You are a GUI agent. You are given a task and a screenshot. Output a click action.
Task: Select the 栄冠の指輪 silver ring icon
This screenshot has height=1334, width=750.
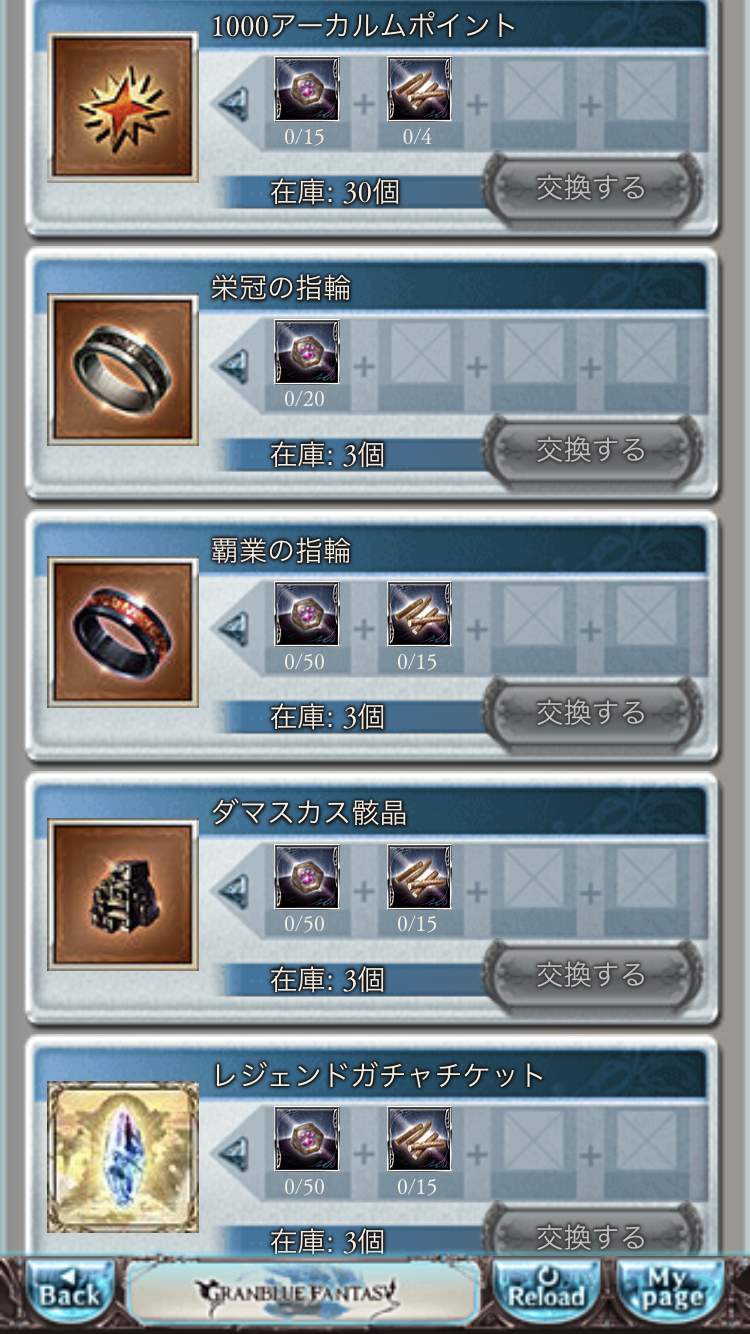(x=123, y=370)
